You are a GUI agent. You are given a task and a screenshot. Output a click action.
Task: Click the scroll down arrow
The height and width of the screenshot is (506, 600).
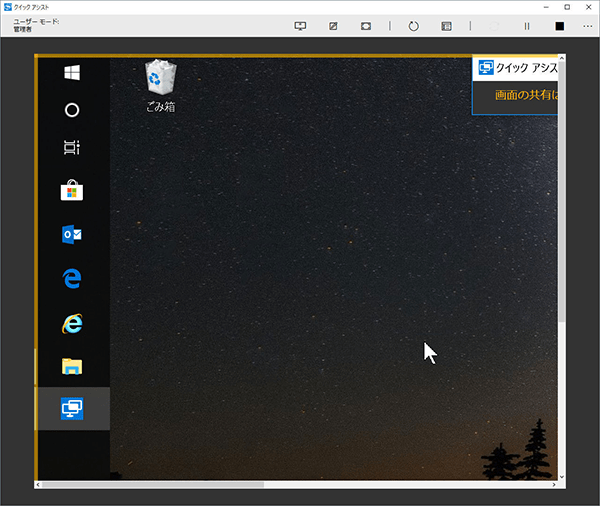coord(562,477)
